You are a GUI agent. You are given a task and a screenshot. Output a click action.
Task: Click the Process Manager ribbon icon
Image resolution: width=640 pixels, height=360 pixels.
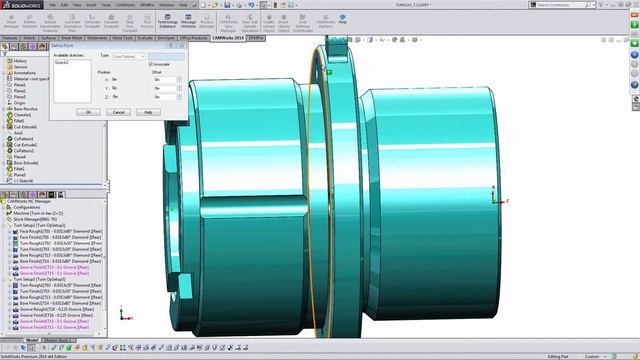[207, 21]
